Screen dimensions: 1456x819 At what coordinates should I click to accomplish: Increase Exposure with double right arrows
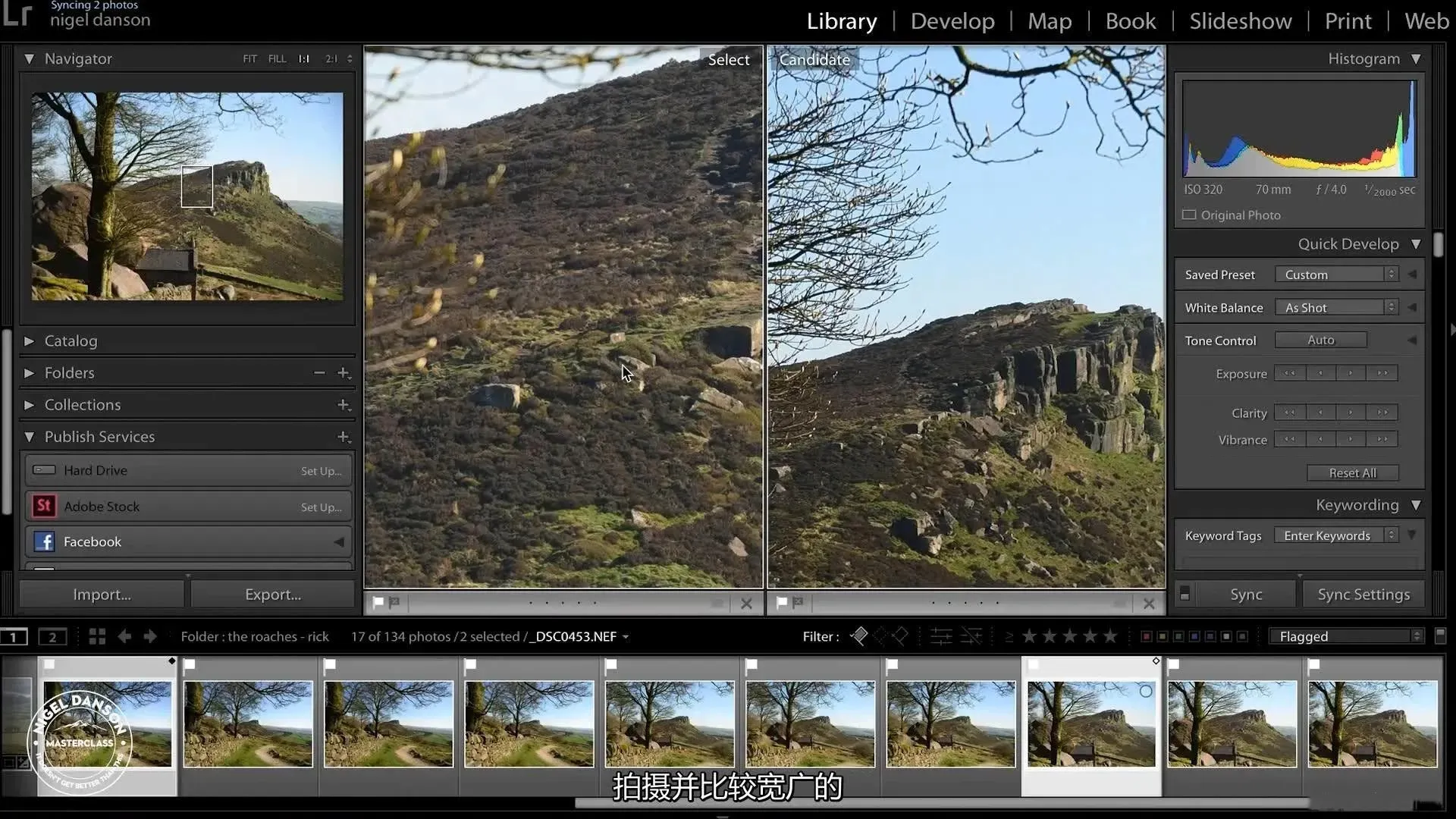point(1382,373)
